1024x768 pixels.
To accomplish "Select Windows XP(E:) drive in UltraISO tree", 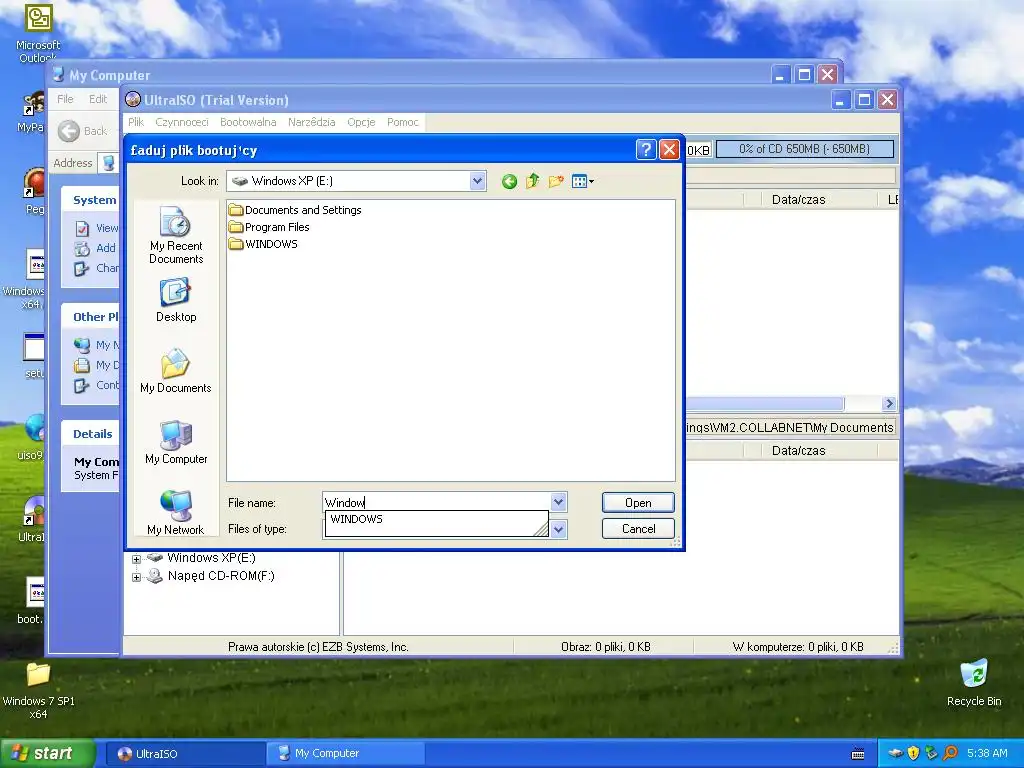I will [211, 558].
